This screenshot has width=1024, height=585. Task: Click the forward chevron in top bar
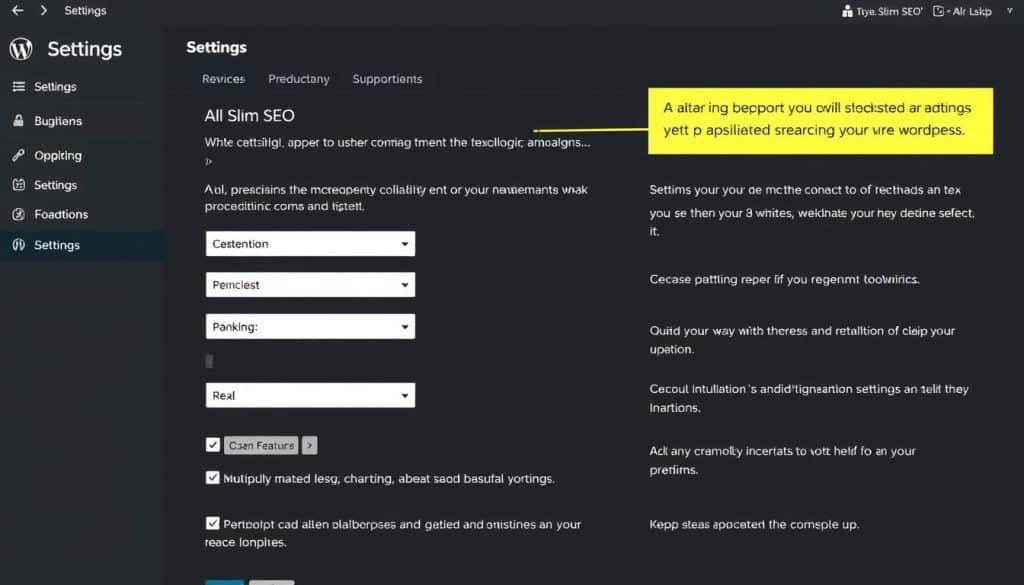click(44, 10)
